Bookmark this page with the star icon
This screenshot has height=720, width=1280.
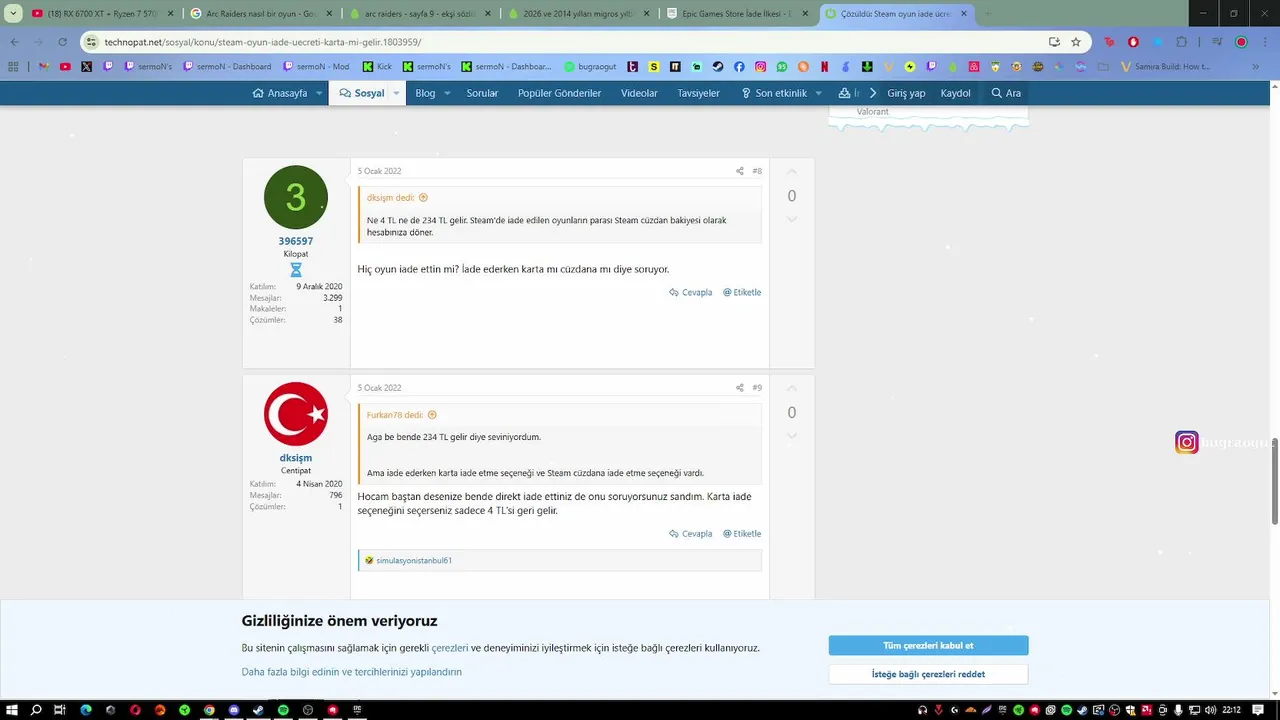click(x=1076, y=42)
